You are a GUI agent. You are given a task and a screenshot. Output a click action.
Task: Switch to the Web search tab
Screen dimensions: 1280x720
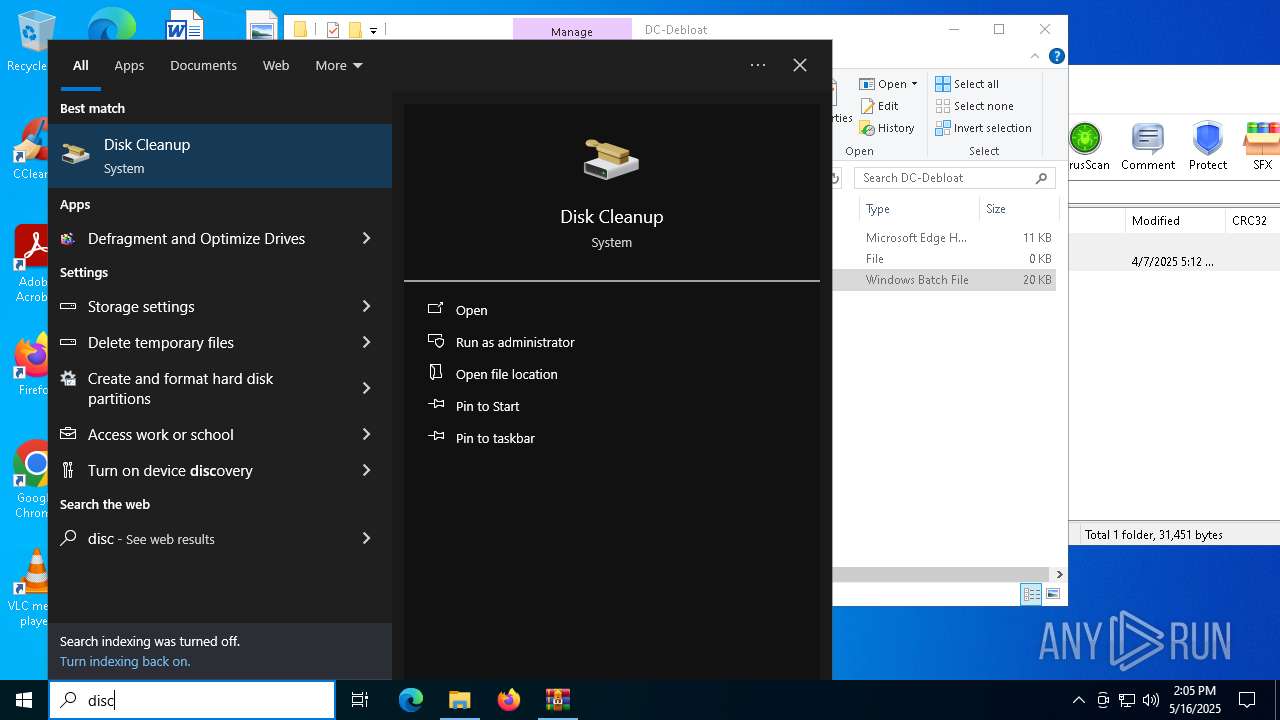[276, 65]
